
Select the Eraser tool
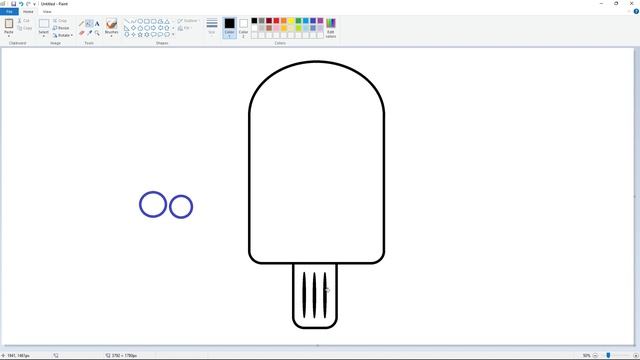[82, 33]
